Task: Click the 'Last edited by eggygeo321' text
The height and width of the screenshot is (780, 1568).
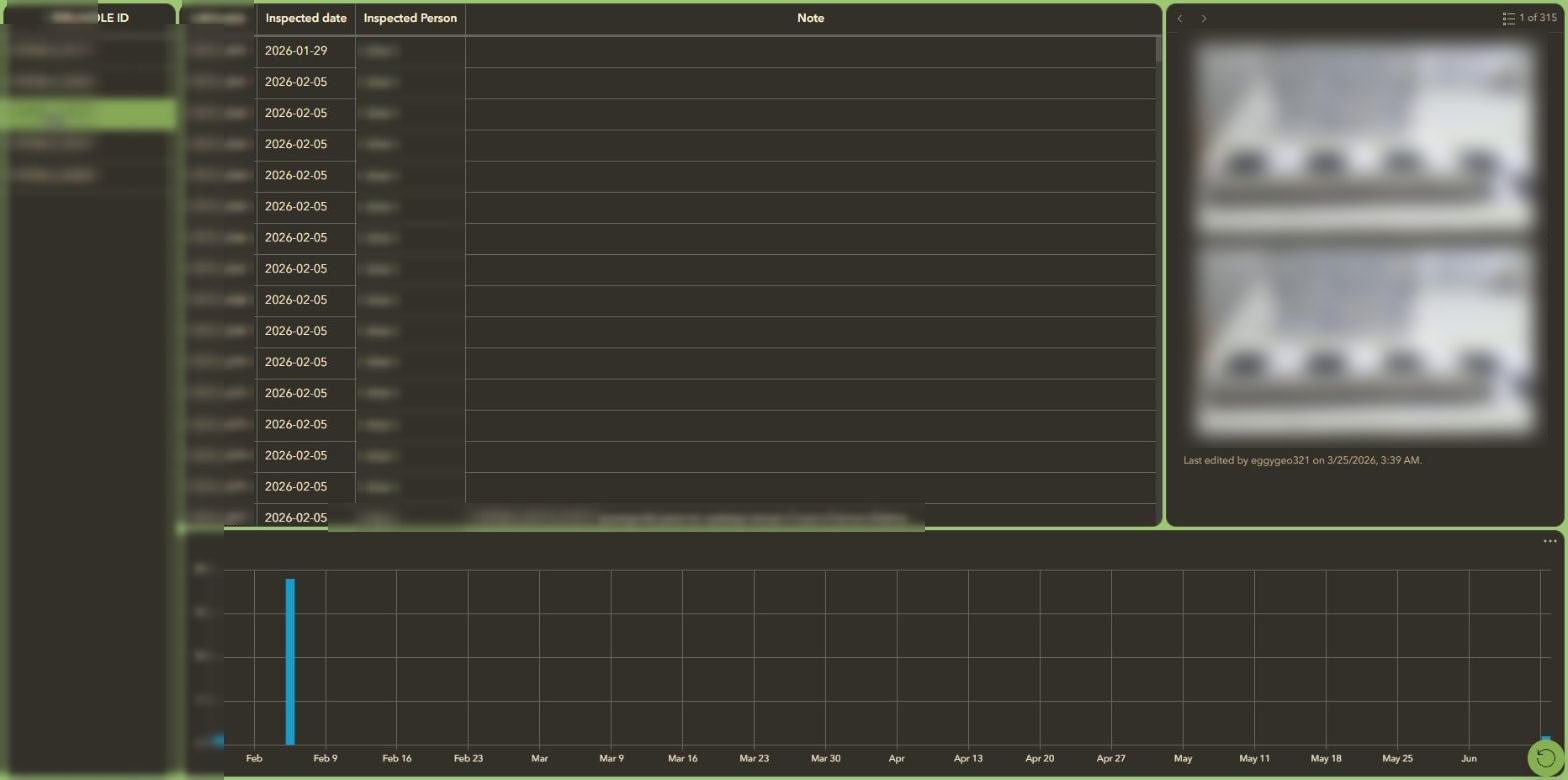Action: (x=1302, y=460)
